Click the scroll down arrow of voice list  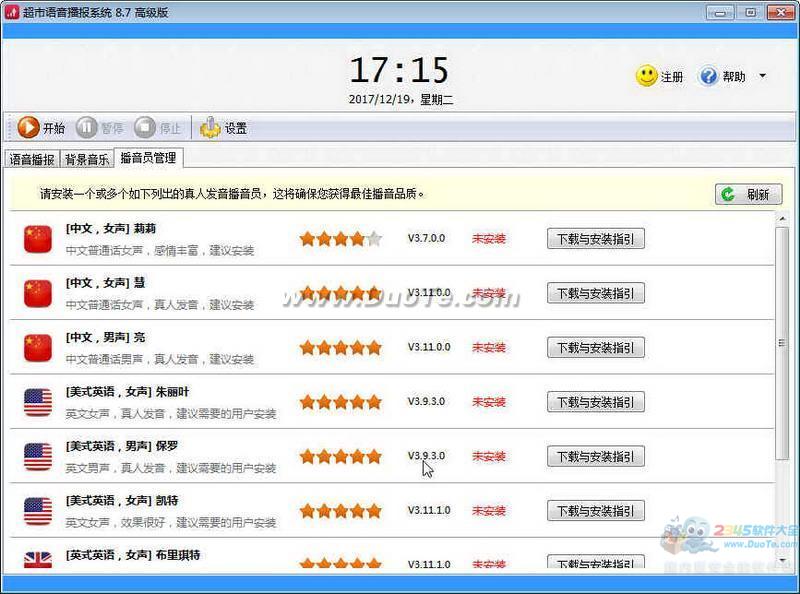click(782, 562)
